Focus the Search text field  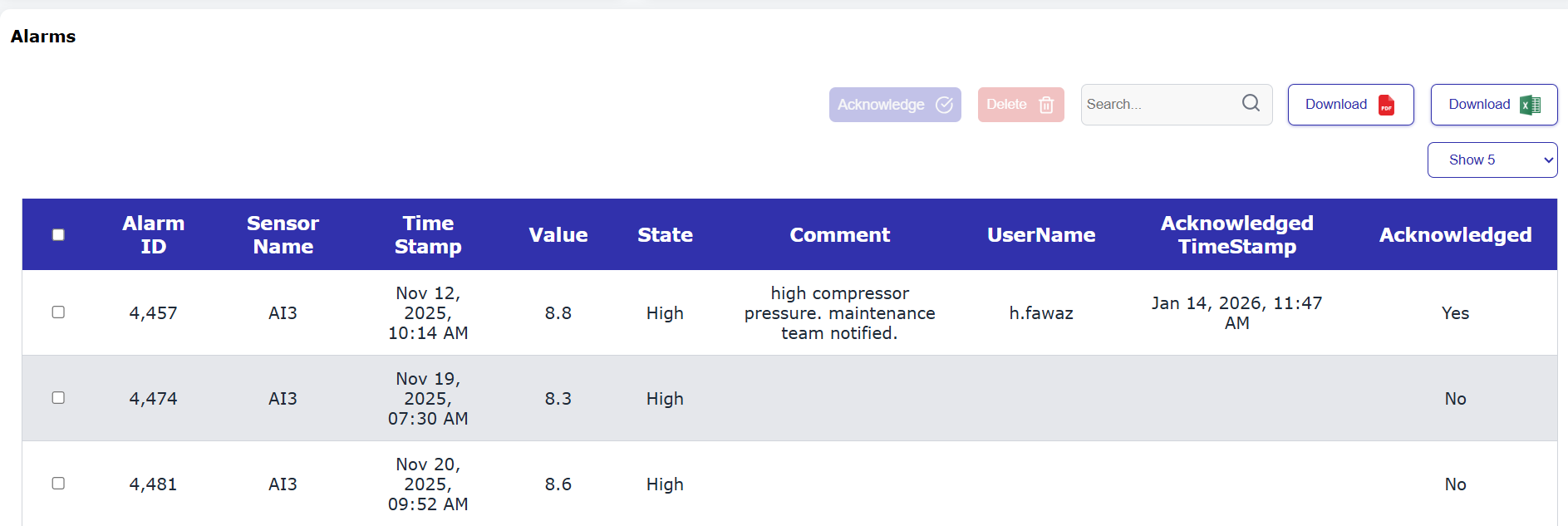click(1159, 105)
